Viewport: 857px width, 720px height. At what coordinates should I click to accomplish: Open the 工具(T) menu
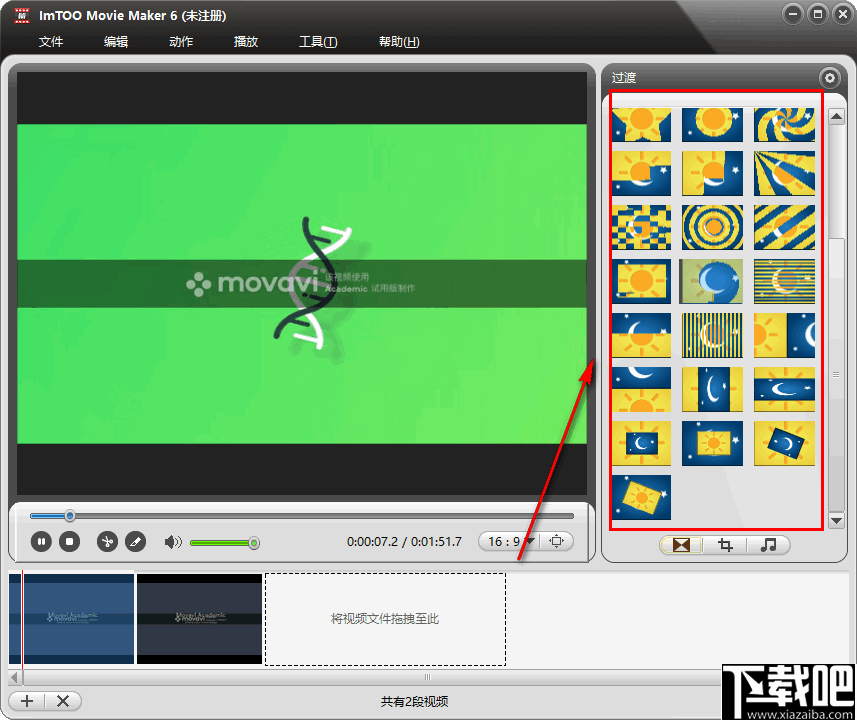pyautogui.click(x=317, y=42)
